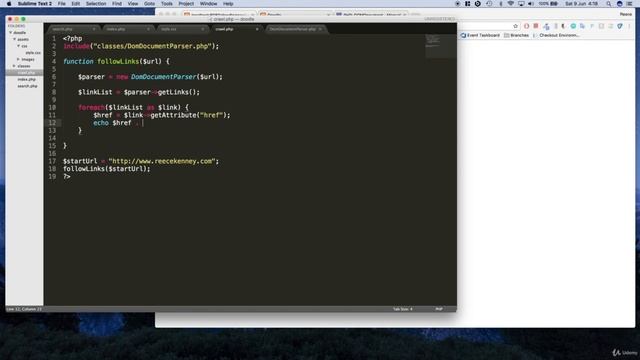Open crawl.php from the sidebar
This screenshot has height=360, width=640.
click(x=26, y=73)
